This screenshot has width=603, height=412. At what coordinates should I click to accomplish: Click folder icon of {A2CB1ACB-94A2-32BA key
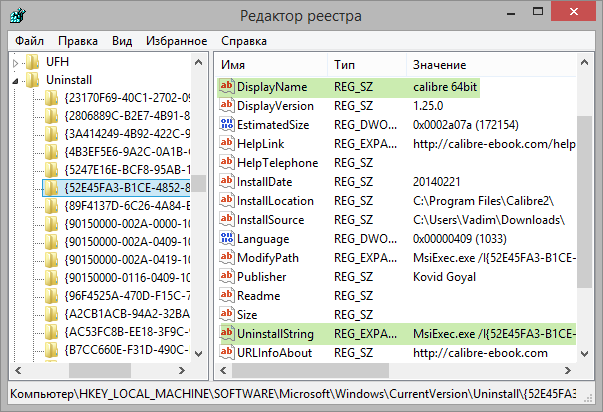51,314
